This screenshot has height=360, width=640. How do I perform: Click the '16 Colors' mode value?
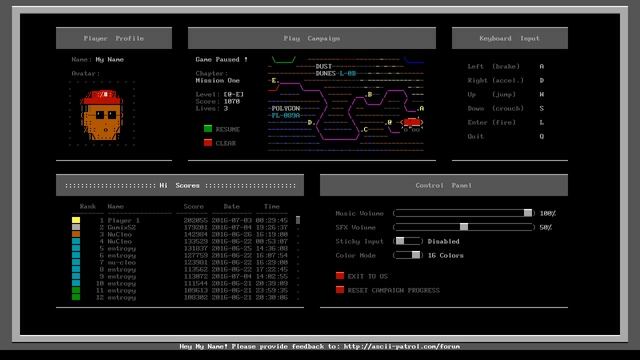[446, 256]
